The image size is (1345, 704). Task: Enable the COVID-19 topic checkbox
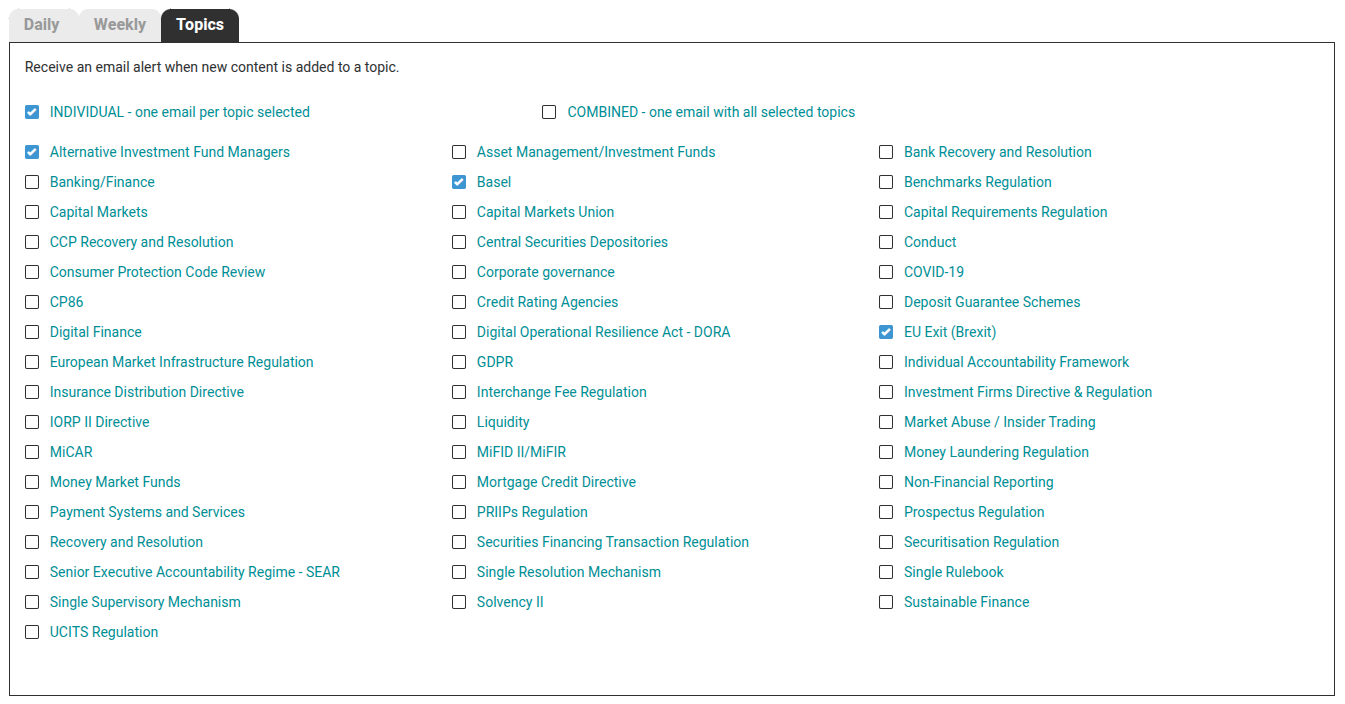886,272
